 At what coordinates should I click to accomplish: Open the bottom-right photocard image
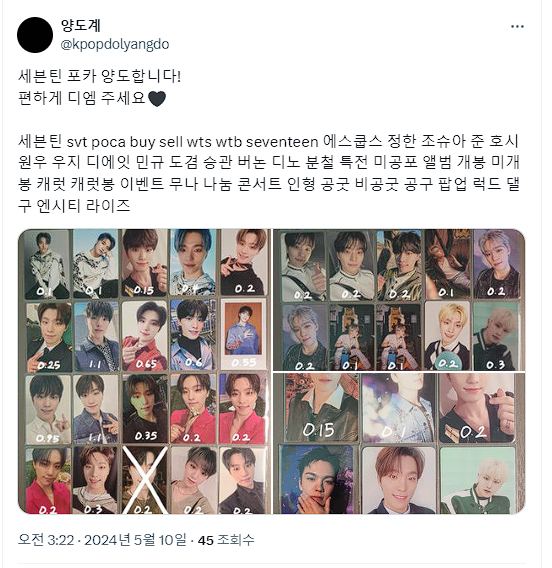click(x=399, y=444)
